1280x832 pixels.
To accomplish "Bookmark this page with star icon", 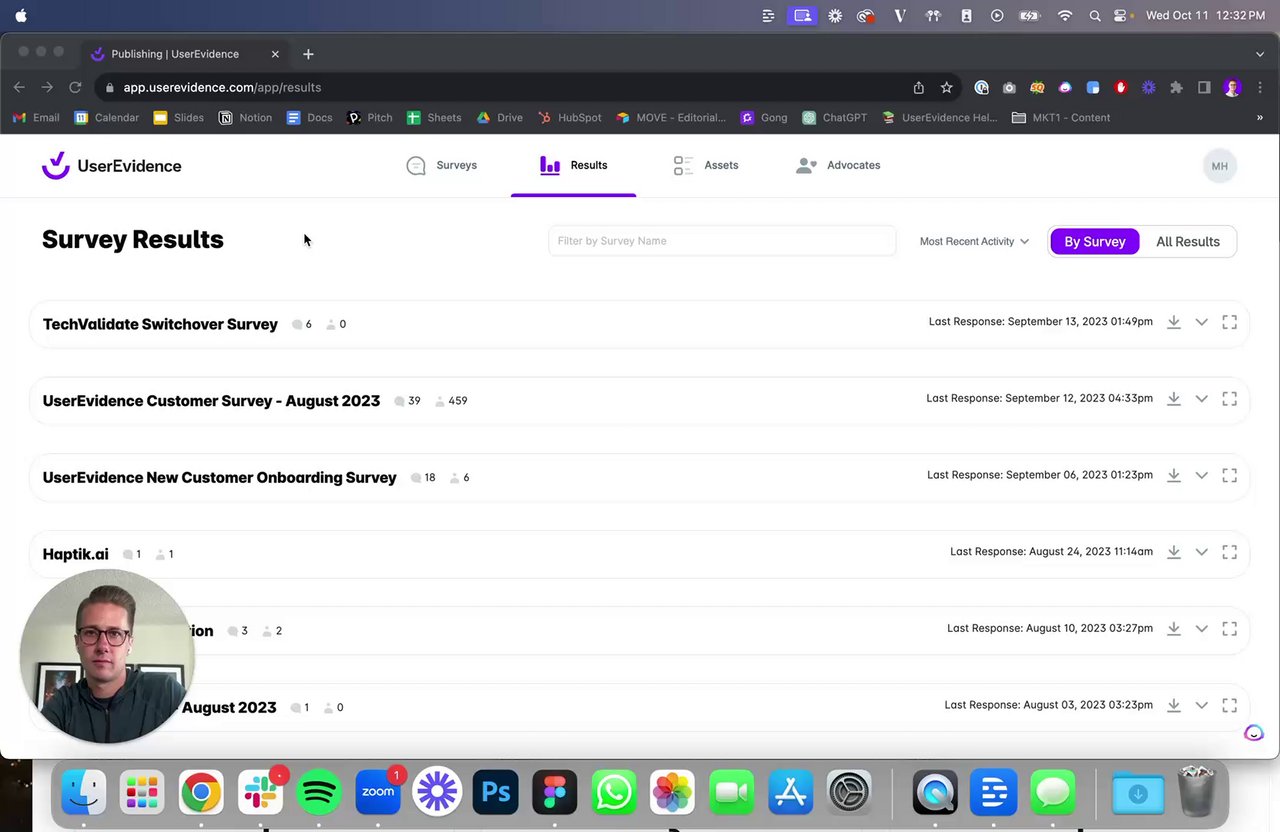I will coord(946,87).
